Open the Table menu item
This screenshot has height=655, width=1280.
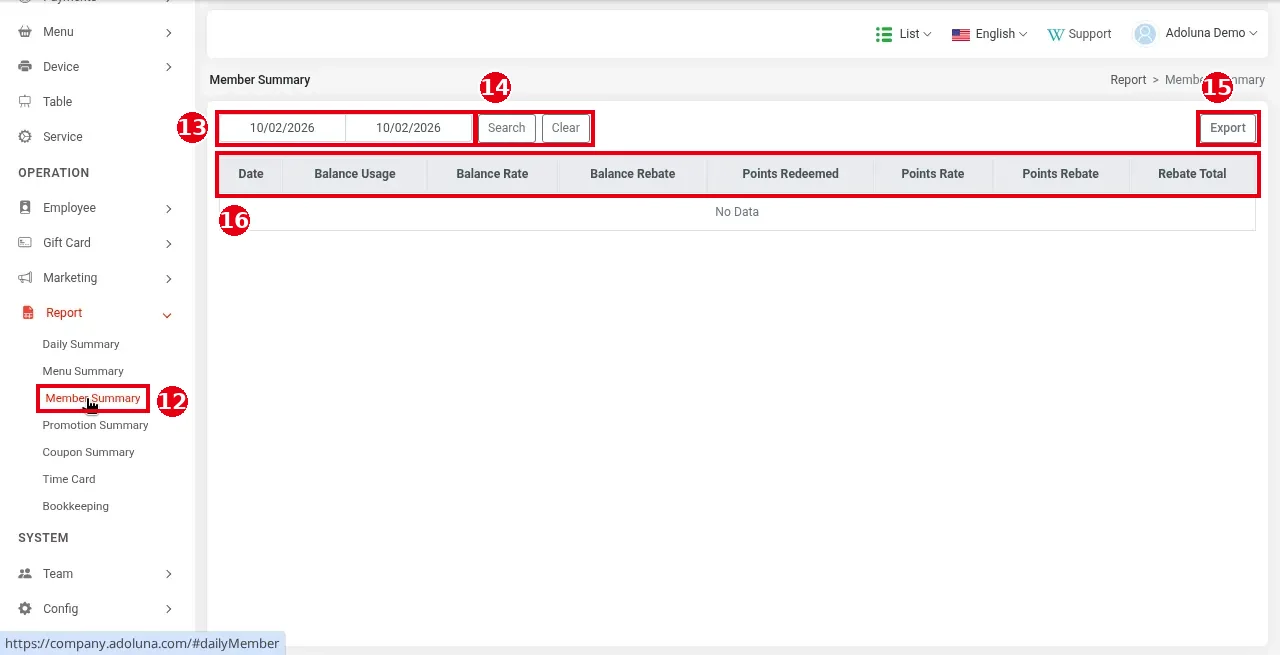tap(57, 102)
